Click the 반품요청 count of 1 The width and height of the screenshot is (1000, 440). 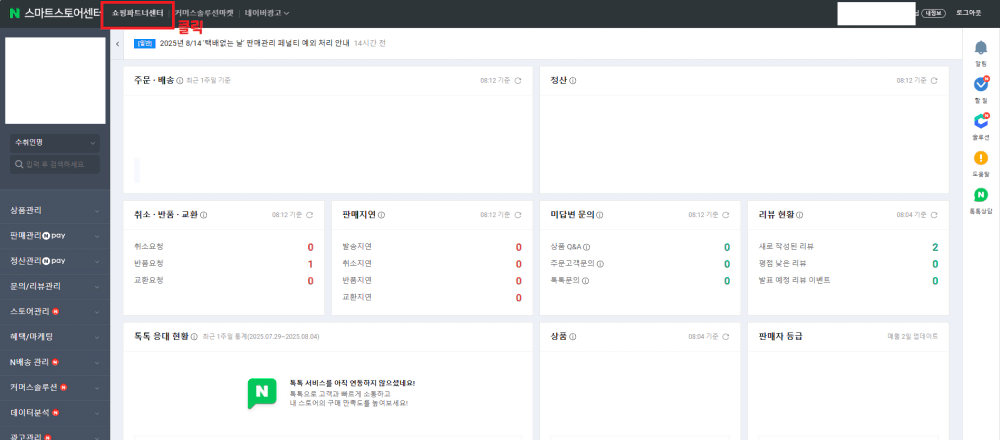311,264
